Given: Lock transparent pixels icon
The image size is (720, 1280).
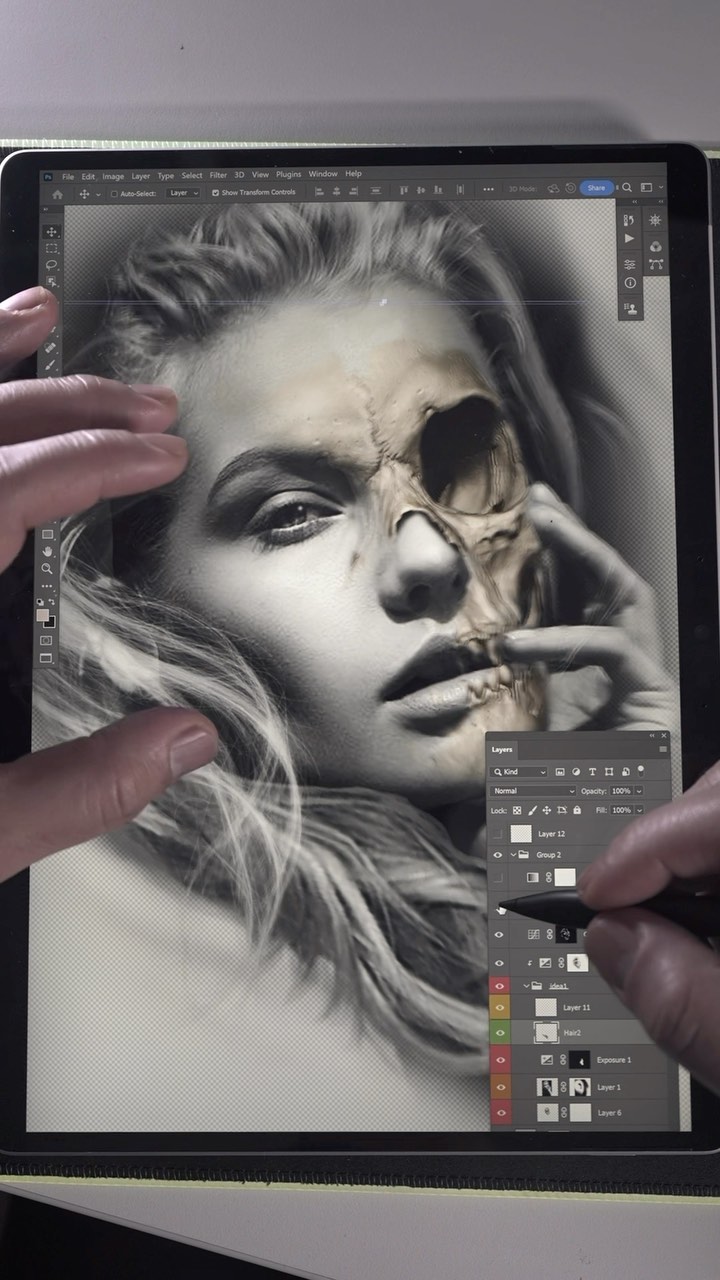Looking at the screenshot, I should [517, 810].
